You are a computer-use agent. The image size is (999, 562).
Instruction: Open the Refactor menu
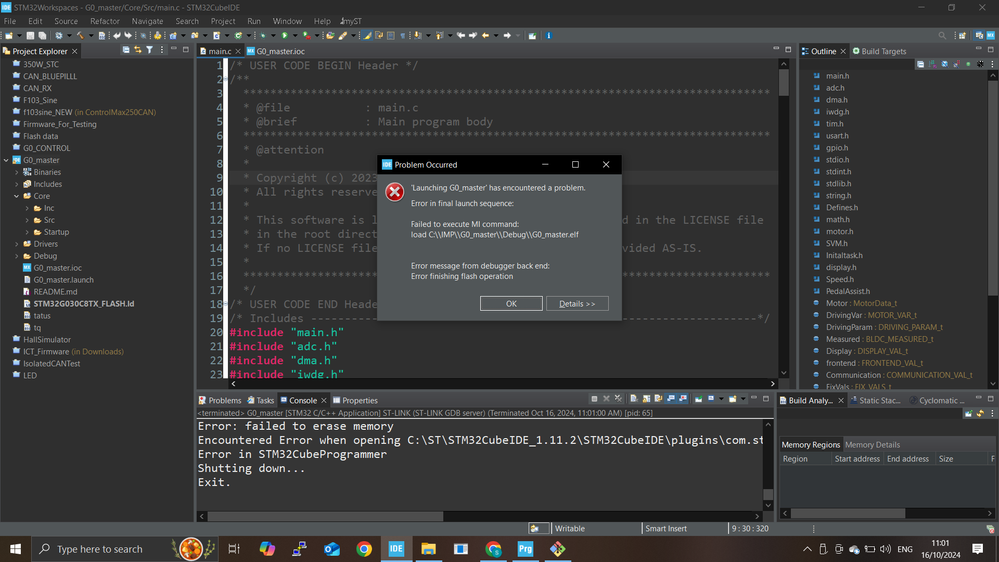coord(104,21)
